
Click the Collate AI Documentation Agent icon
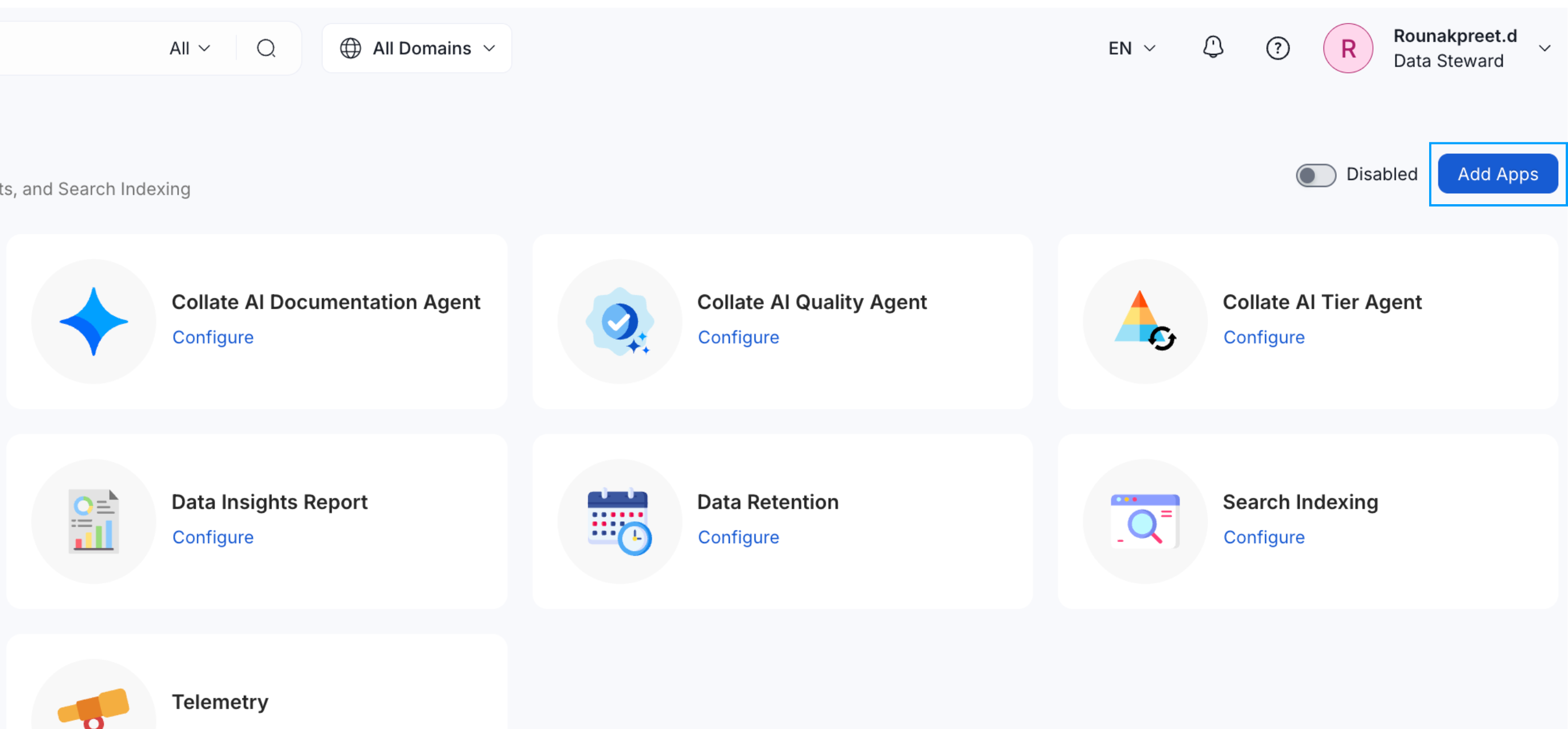tap(94, 321)
